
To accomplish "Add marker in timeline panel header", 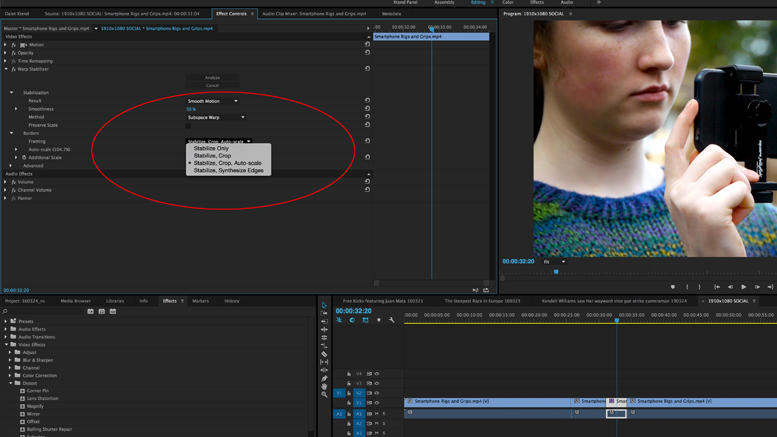I will pyautogui.click(x=379, y=320).
